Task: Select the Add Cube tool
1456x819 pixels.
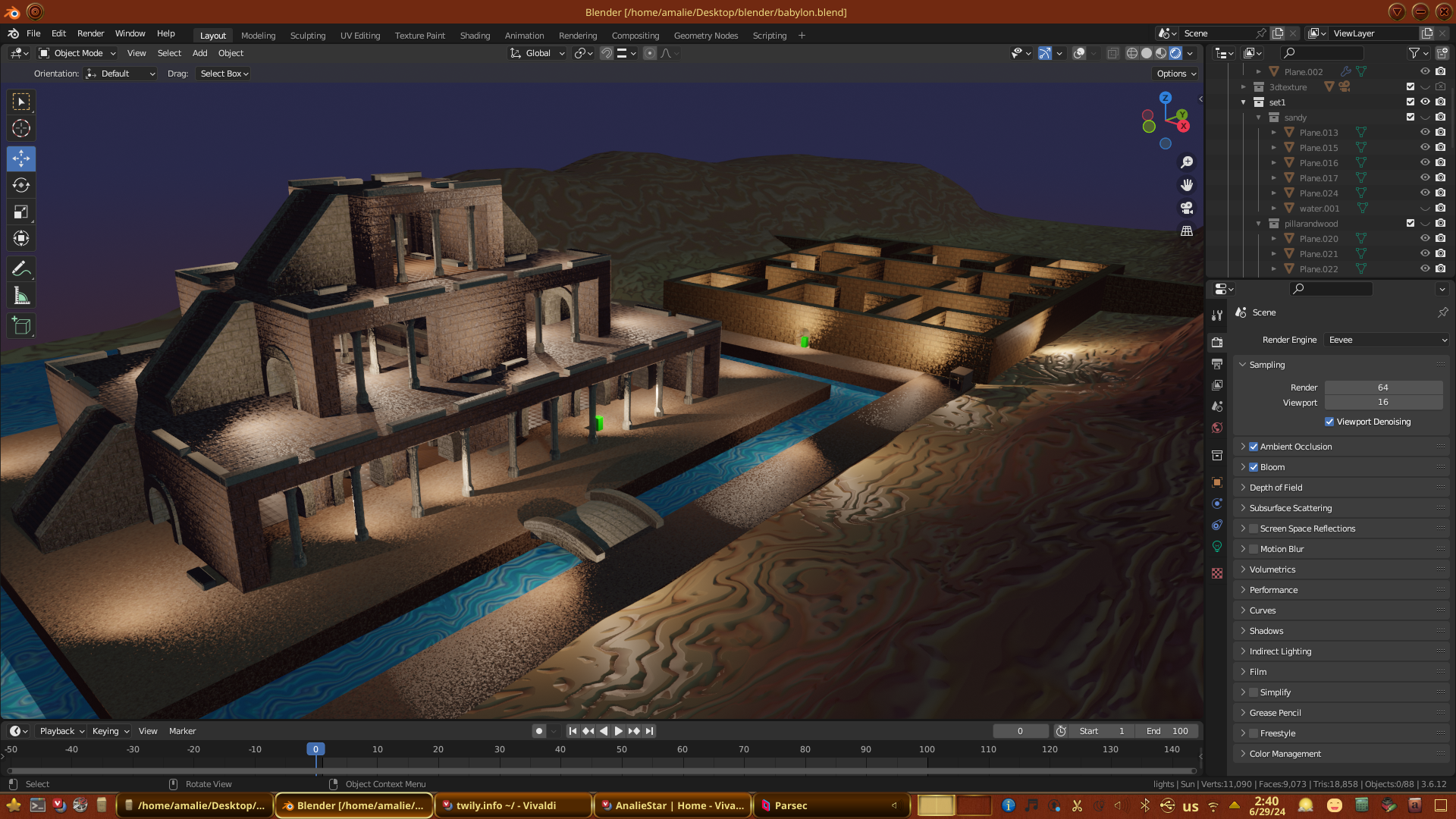Action: click(21, 326)
